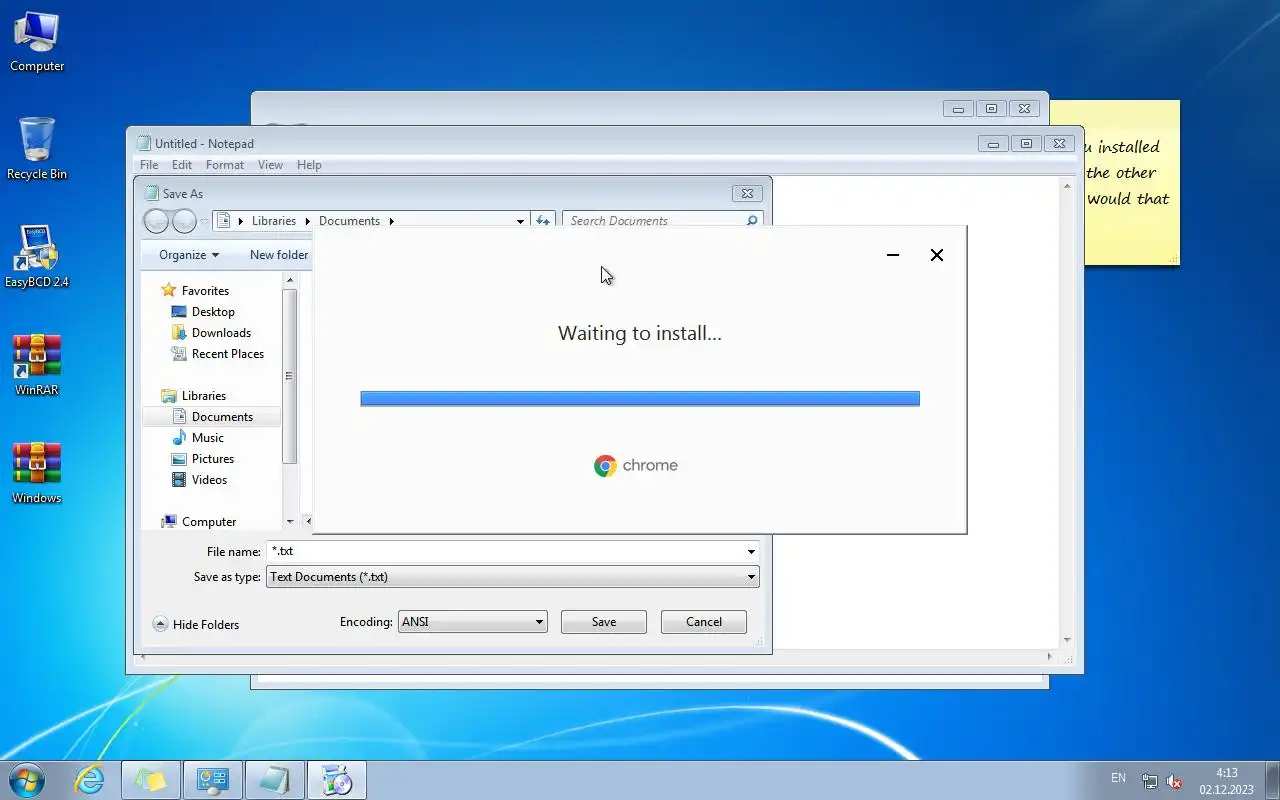1280x800 pixels.
Task: Click the EN language indicator
Action: (x=1118, y=778)
